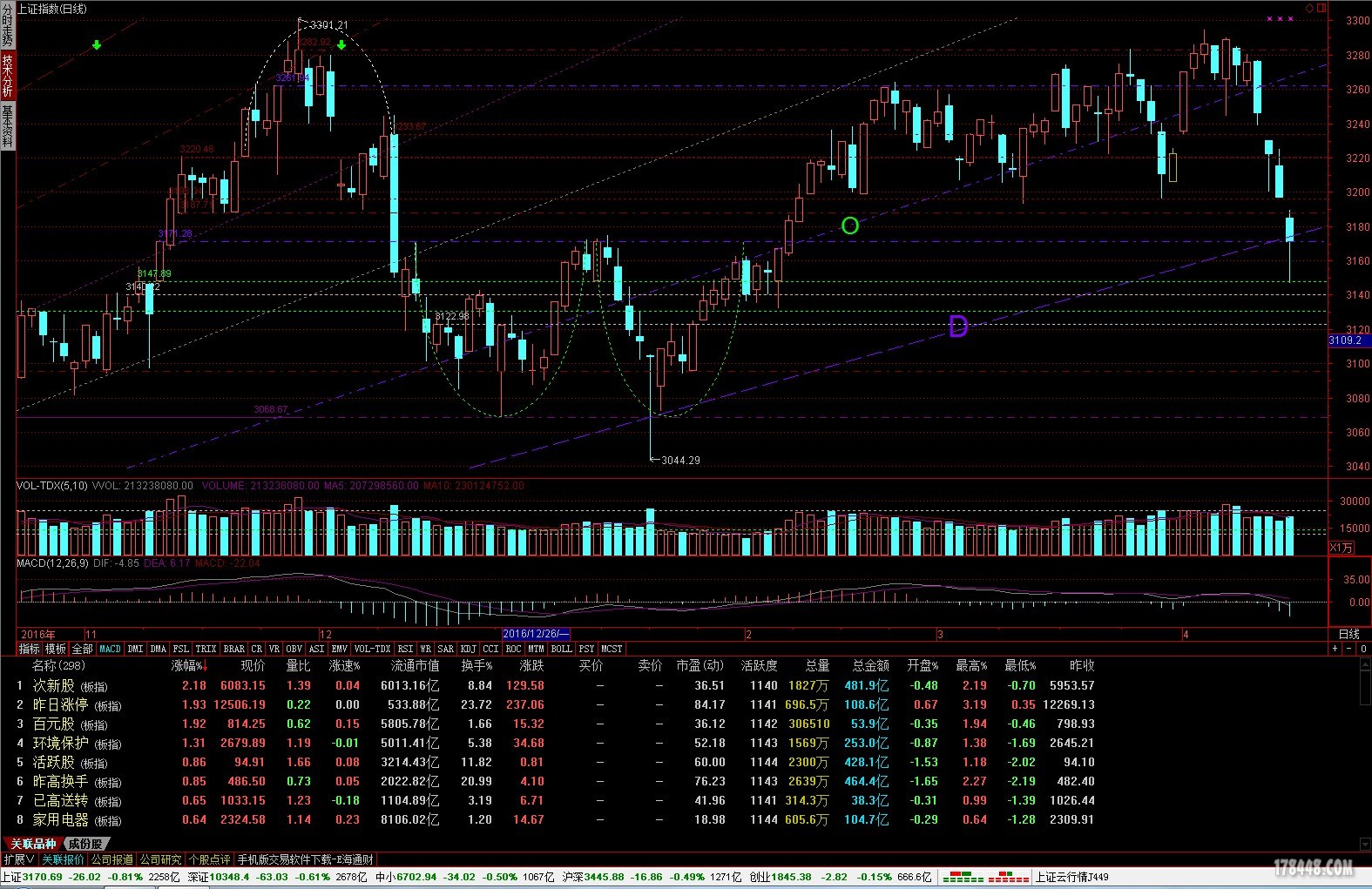
Task: Click the minus zoom-out button below 日线
Action: [x=1349, y=649]
